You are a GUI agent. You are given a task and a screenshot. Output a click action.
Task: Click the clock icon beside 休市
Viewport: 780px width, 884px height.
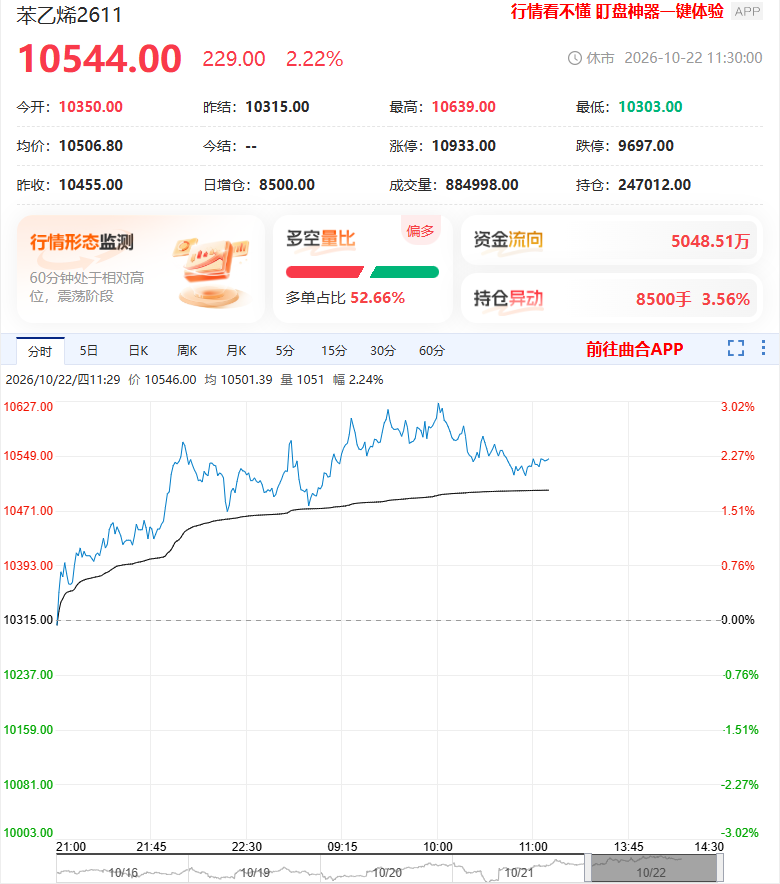(574, 58)
